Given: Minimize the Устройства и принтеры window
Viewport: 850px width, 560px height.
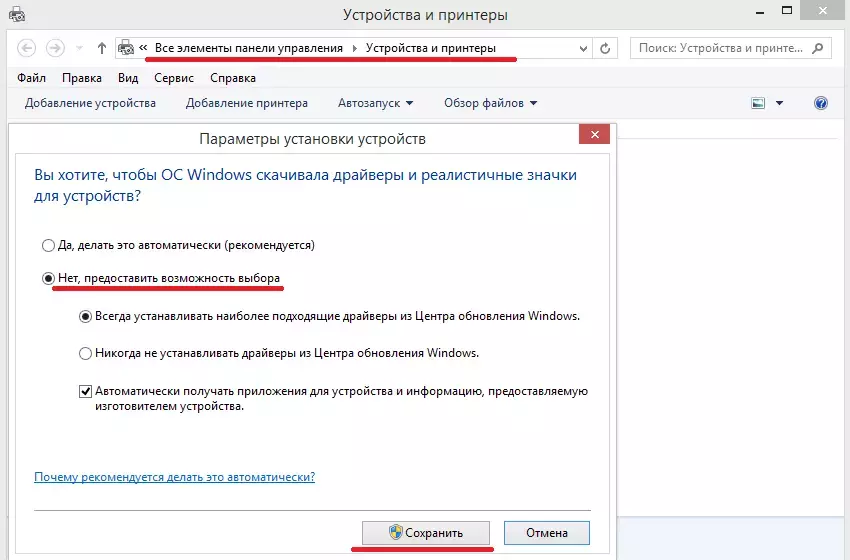Looking at the screenshot, I should tap(760, 12).
